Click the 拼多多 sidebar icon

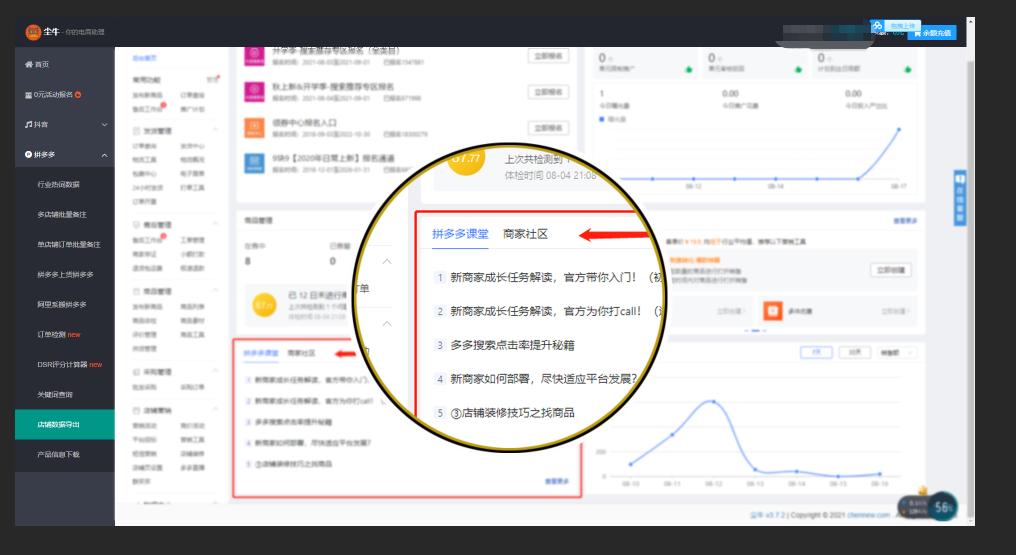29,155
